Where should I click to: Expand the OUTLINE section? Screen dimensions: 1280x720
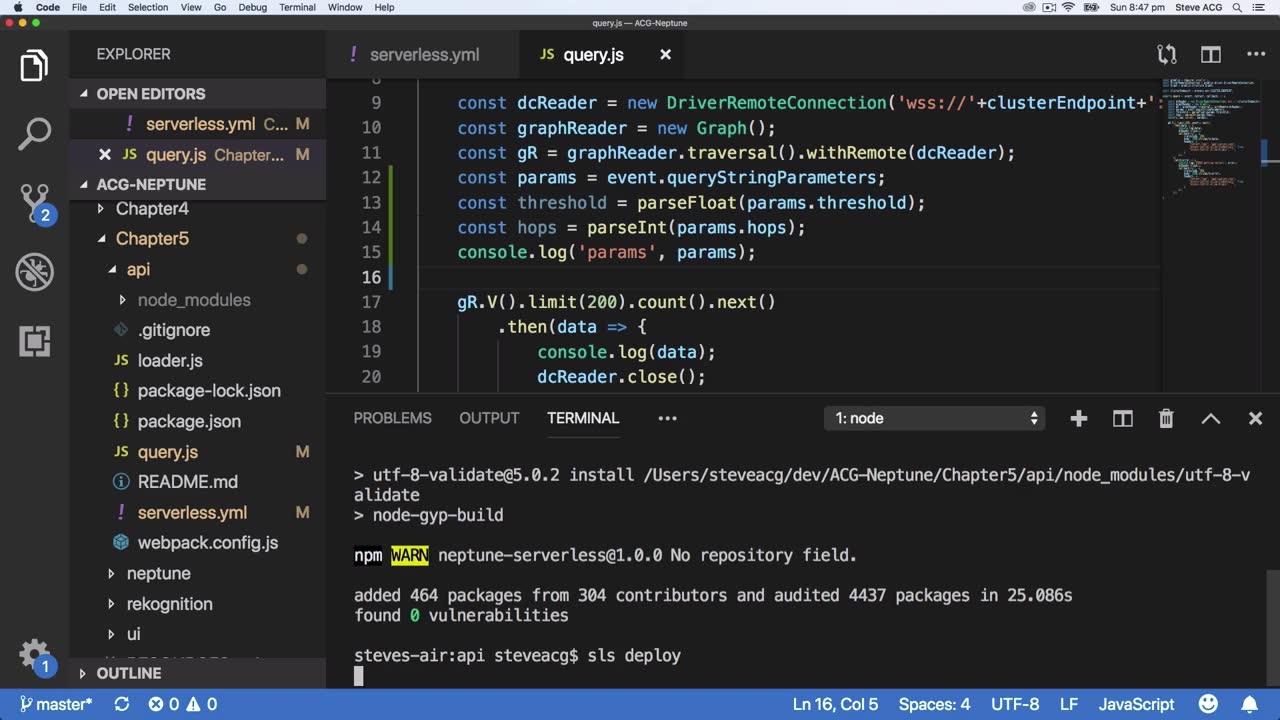coord(128,673)
